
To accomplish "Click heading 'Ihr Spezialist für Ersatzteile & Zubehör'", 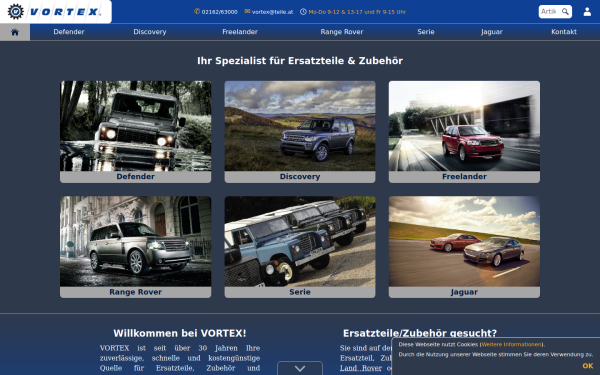I will click(x=300, y=61).
